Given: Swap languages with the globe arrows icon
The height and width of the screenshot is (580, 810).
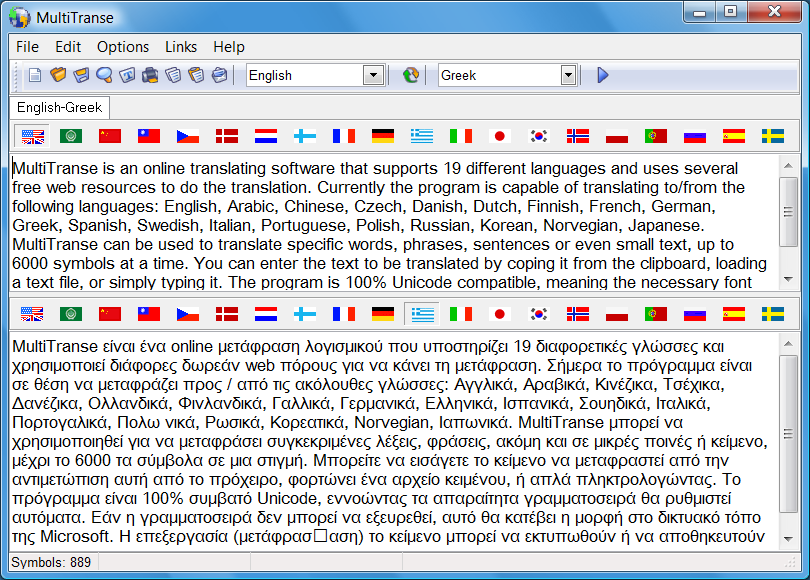Looking at the screenshot, I should [x=411, y=75].
